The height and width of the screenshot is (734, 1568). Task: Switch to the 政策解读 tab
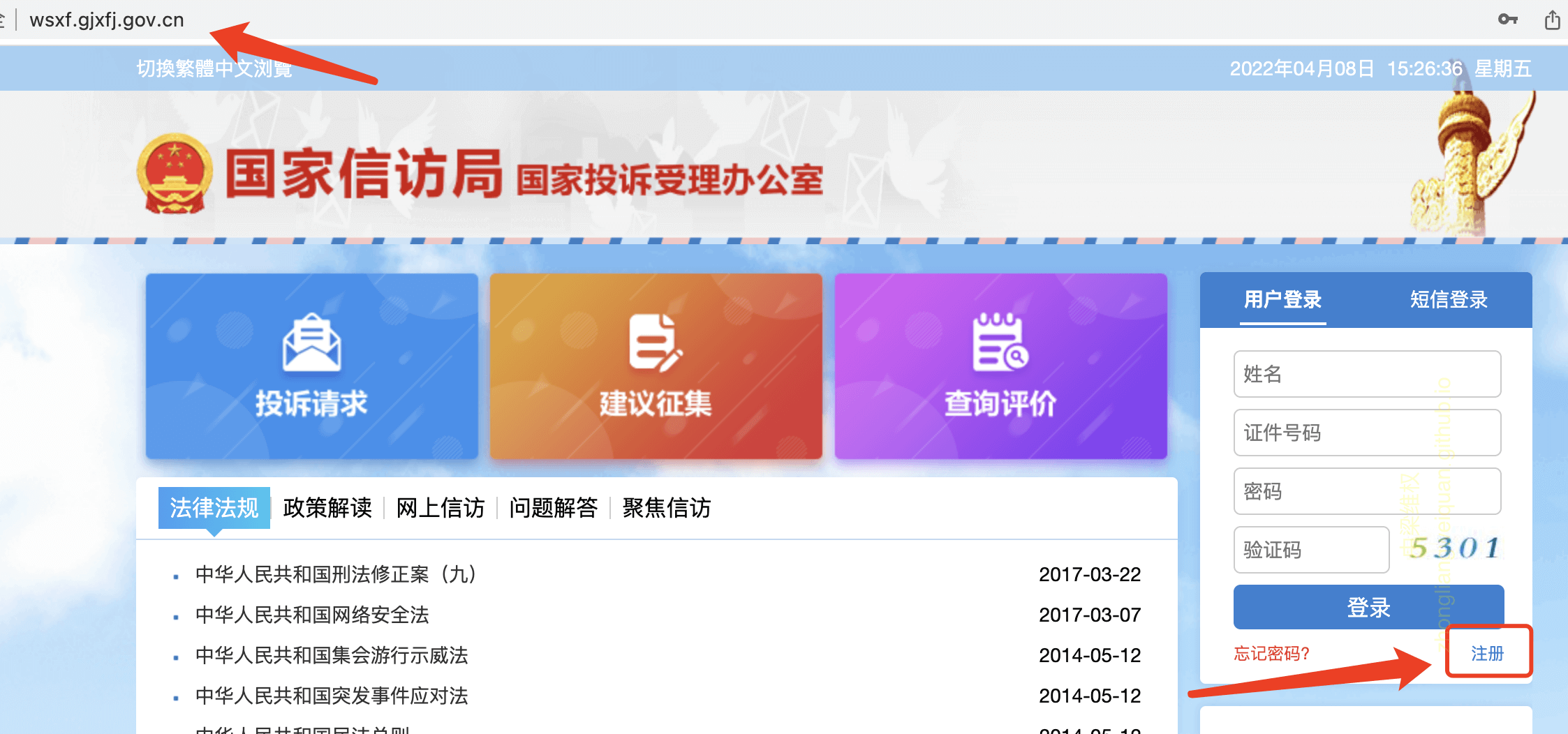[327, 508]
